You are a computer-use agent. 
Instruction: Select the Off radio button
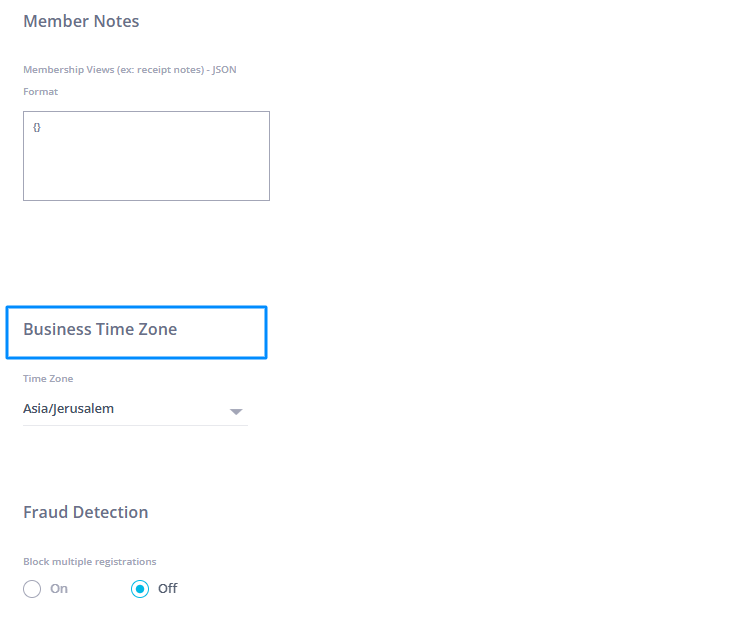pyautogui.click(x=140, y=589)
